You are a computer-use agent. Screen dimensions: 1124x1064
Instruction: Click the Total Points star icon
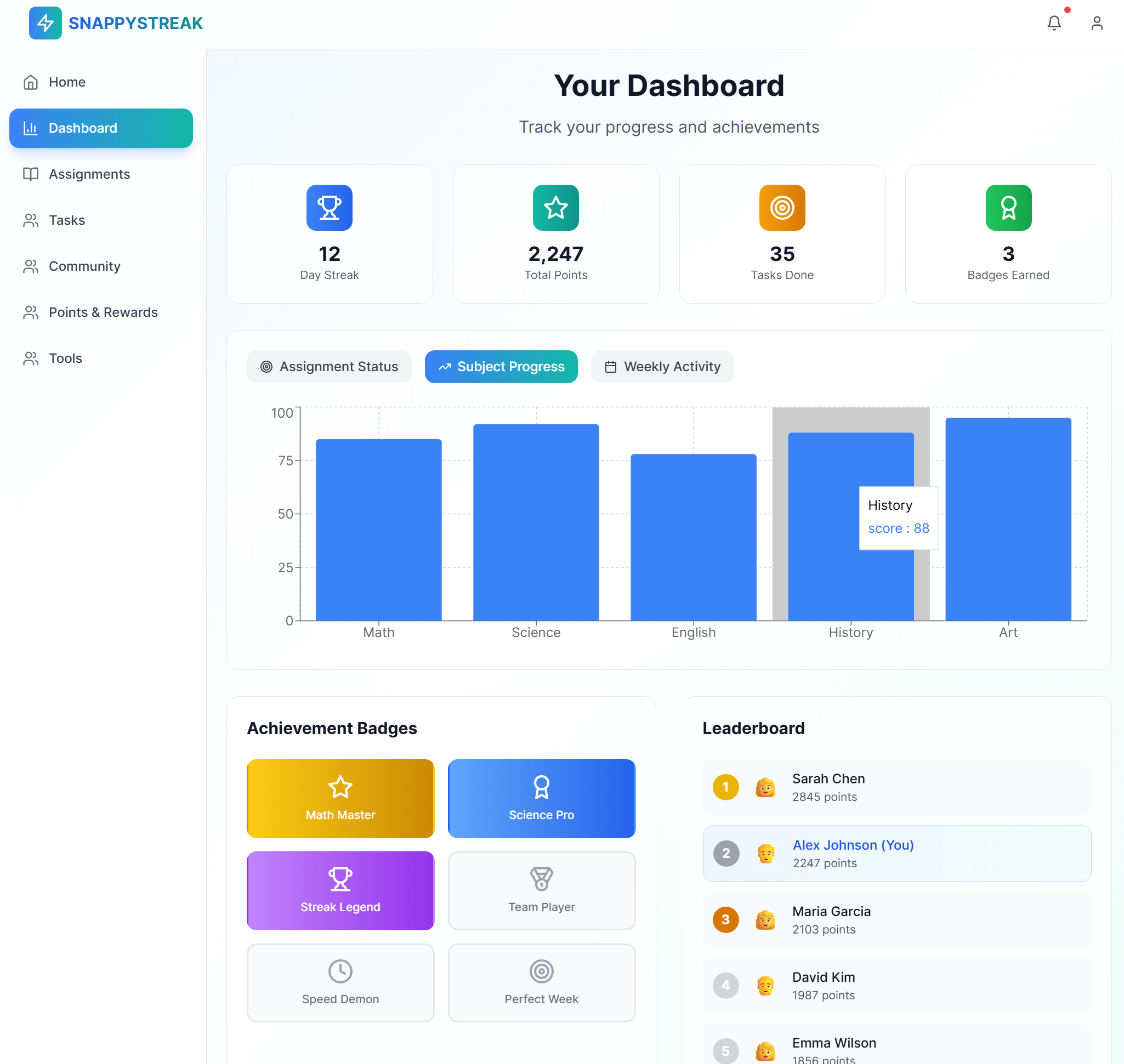tap(555, 208)
